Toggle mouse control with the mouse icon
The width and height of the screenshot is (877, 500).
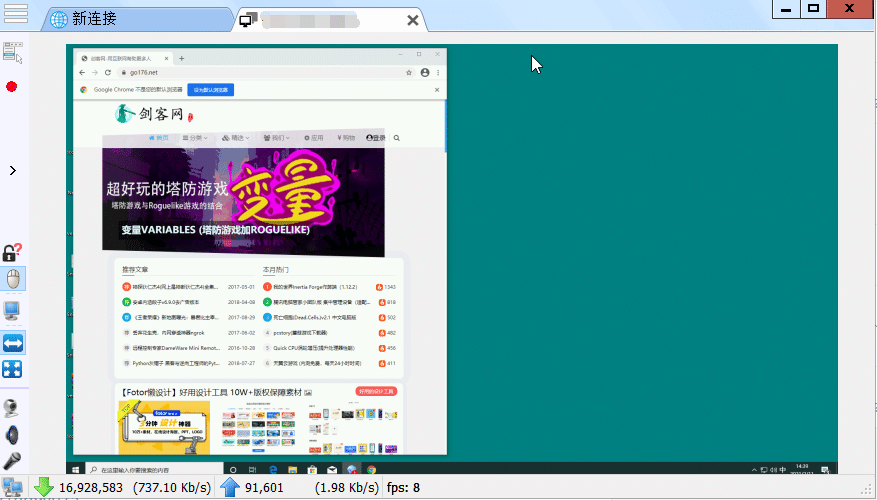(13, 279)
